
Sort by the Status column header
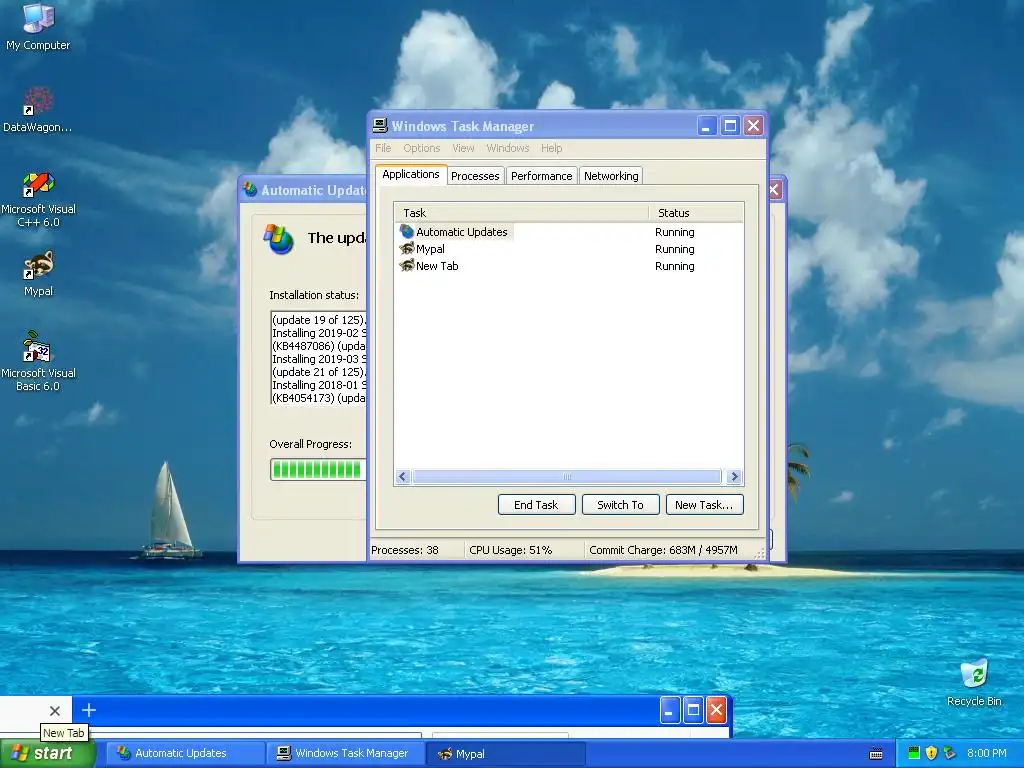pos(696,213)
